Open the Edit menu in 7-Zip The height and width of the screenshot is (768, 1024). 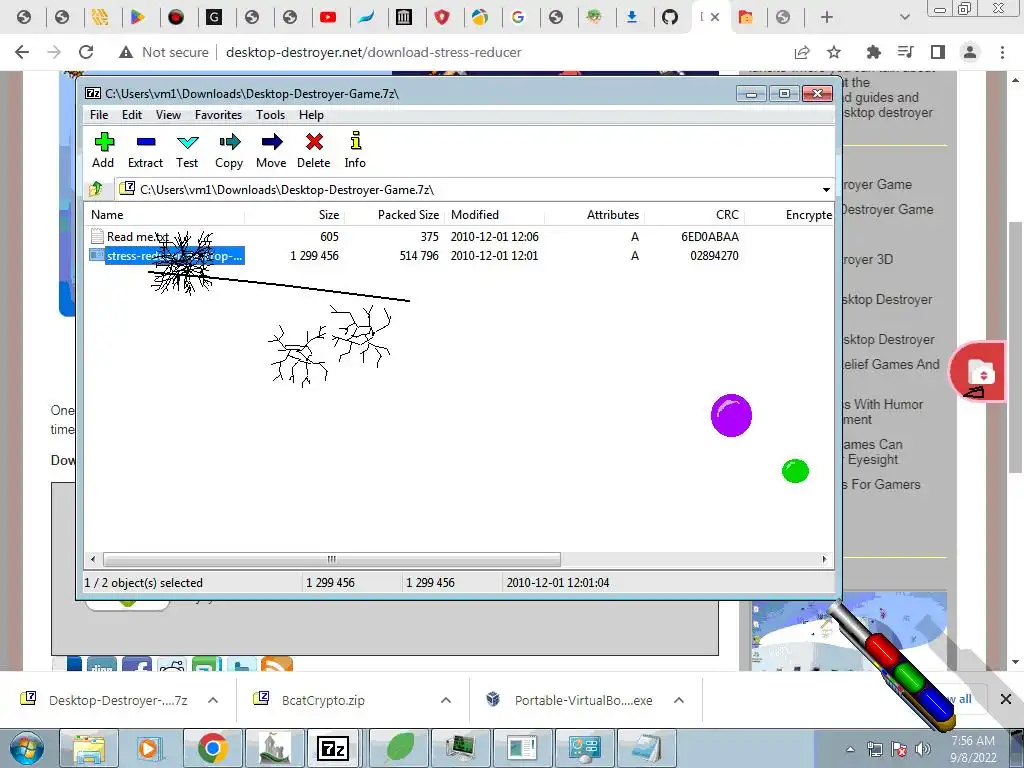[x=132, y=115]
